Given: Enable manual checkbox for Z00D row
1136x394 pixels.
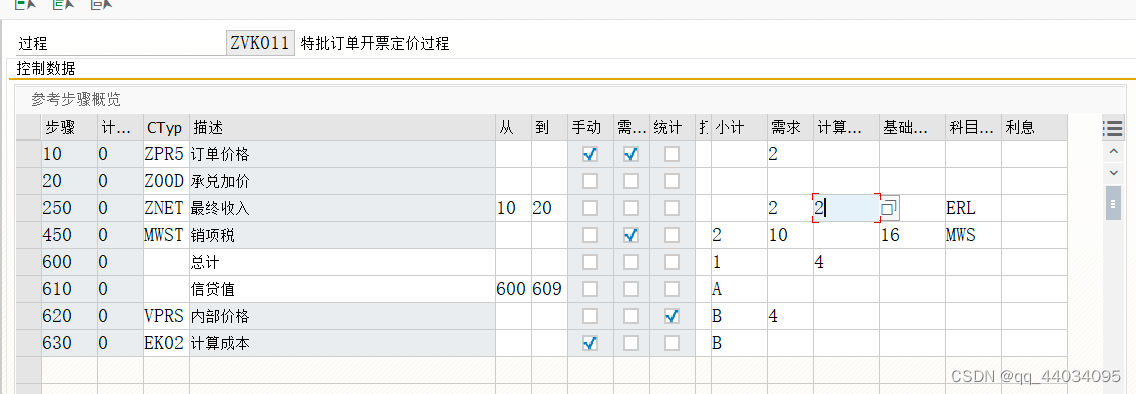Looking at the screenshot, I should coord(590,181).
